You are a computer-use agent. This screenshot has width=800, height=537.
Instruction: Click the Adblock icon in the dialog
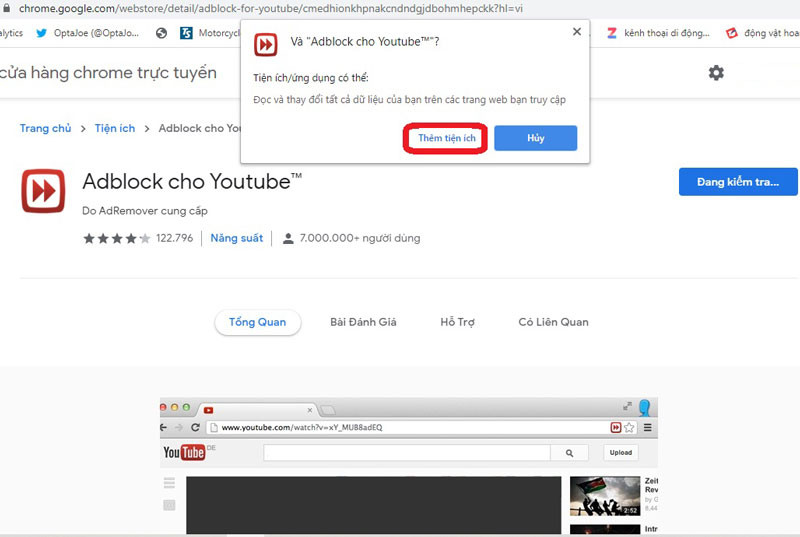(x=265, y=45)
